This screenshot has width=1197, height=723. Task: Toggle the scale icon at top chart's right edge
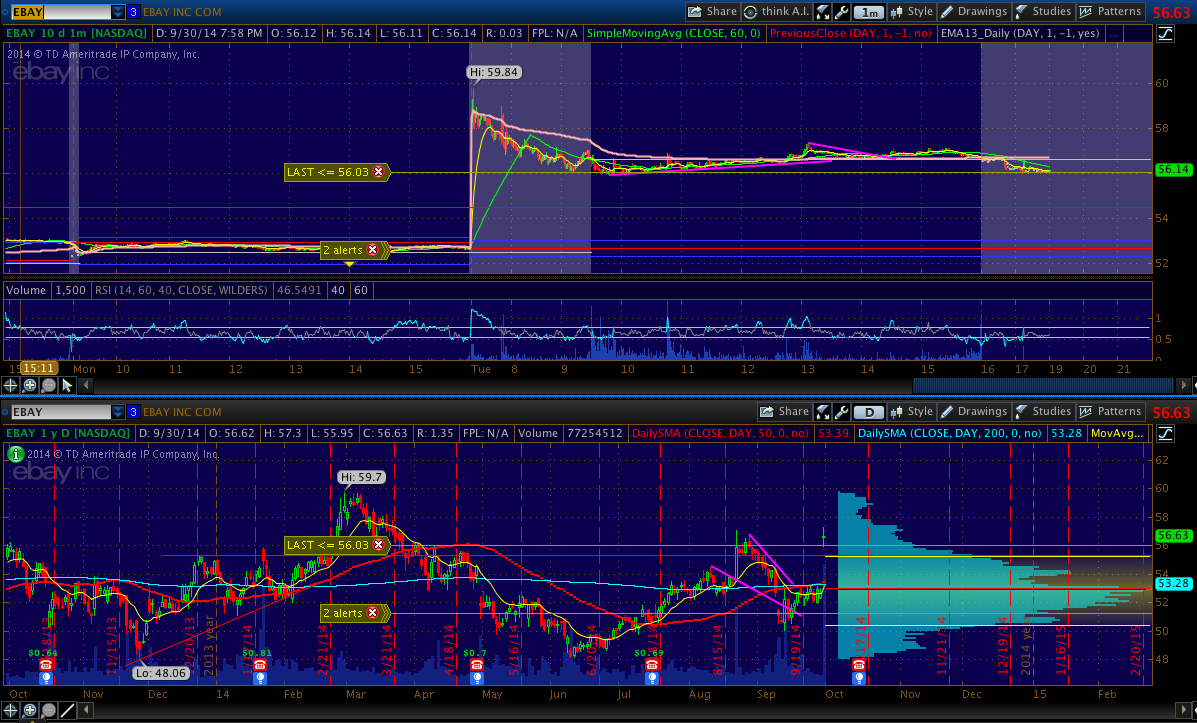point(1165,33)
